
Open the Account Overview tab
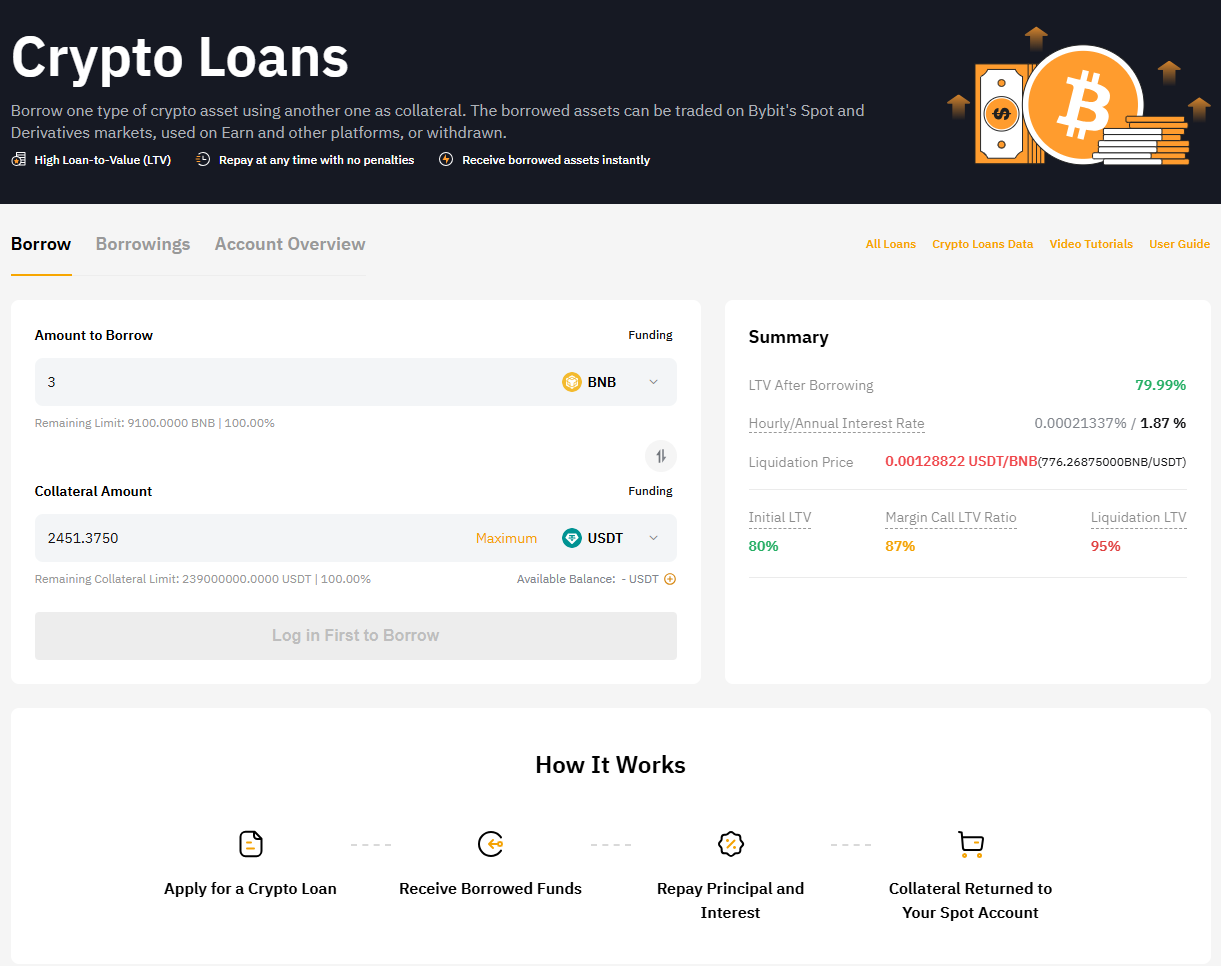pyautogui.click(x=290, y=244)
